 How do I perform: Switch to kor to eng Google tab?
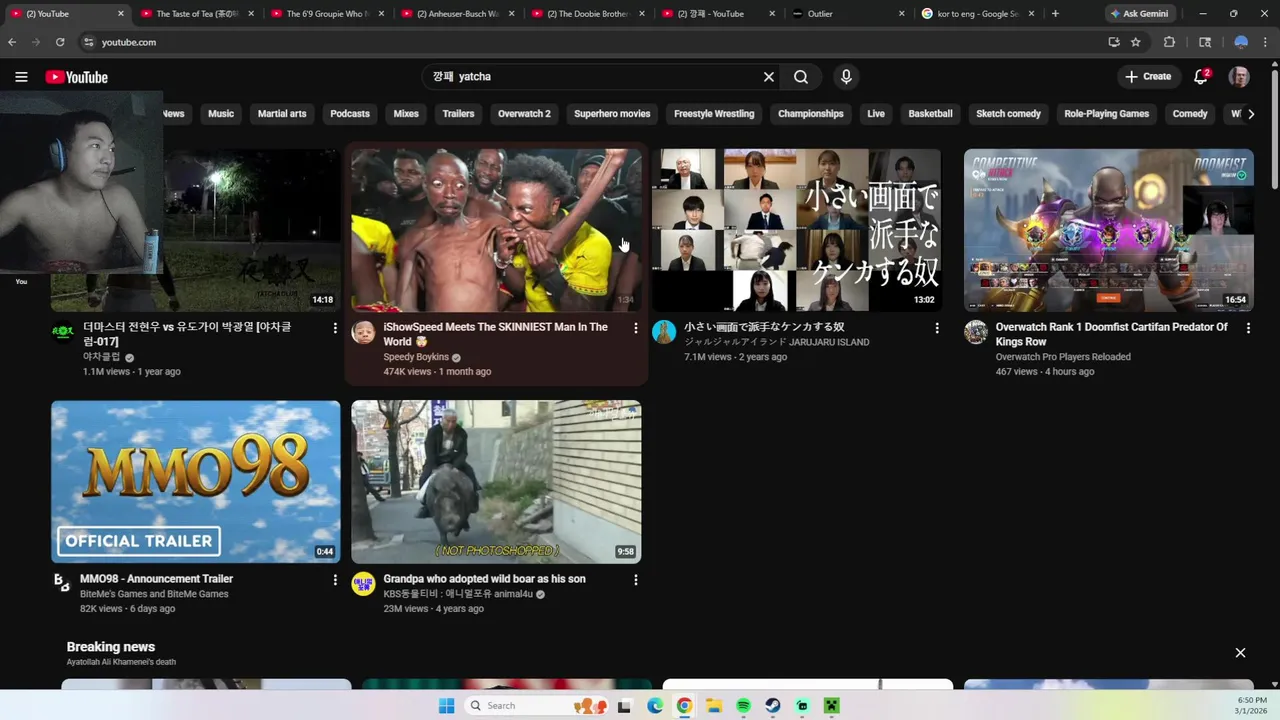978,14
